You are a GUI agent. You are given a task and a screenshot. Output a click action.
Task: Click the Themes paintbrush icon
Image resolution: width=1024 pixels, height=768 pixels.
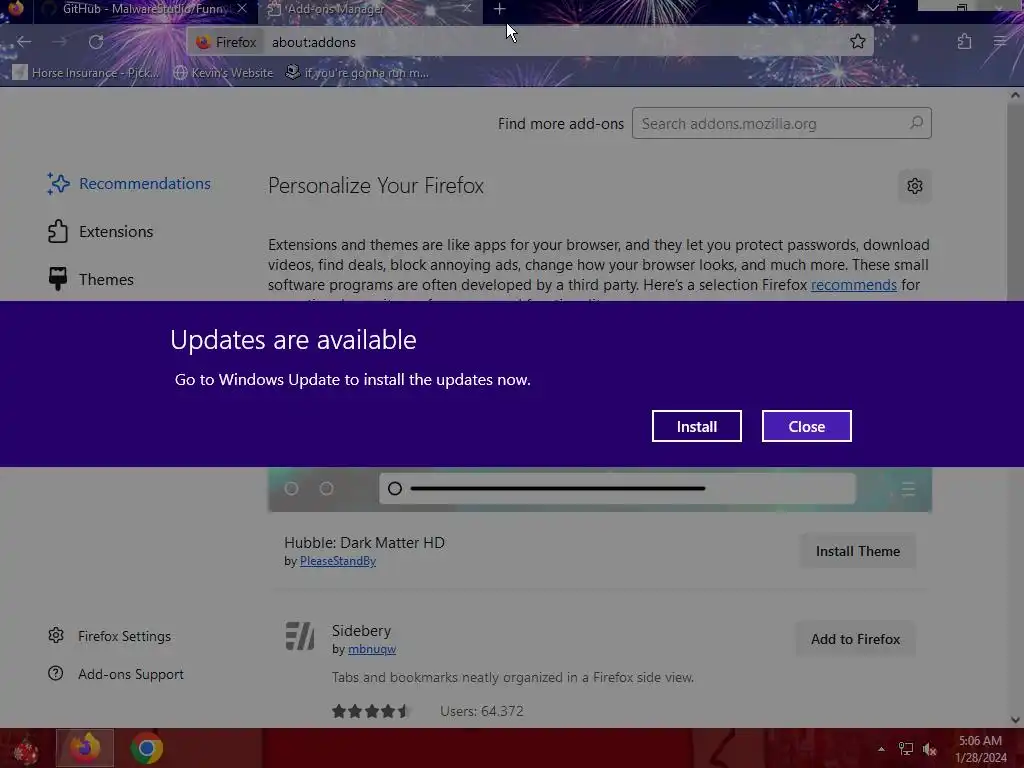[x=57, y=279]
